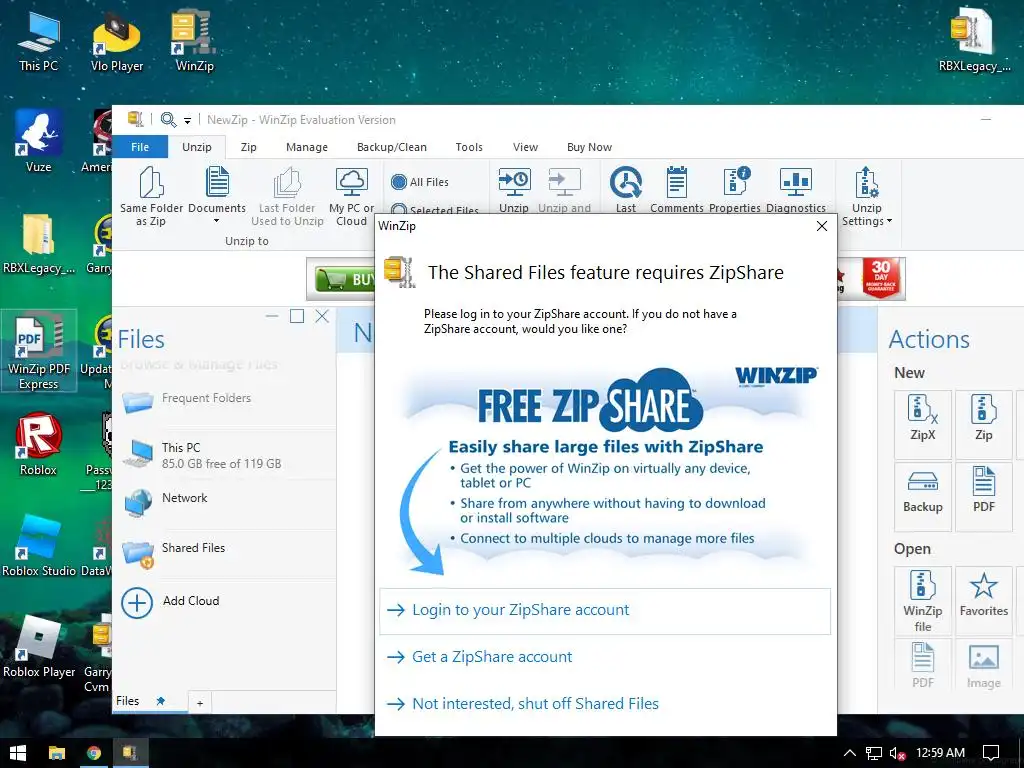Click Same Folder as Zip icon
The image size is (1024, 768).
(151, 182)
